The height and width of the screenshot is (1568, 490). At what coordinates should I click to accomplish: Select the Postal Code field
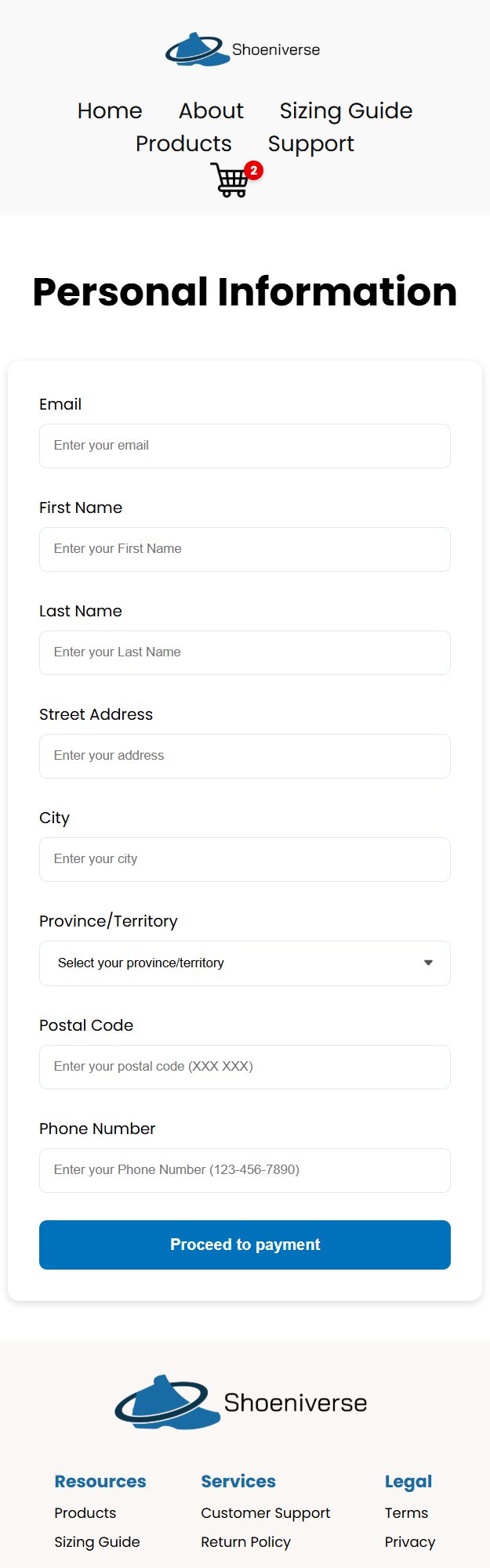click(x=245, y=1067)
